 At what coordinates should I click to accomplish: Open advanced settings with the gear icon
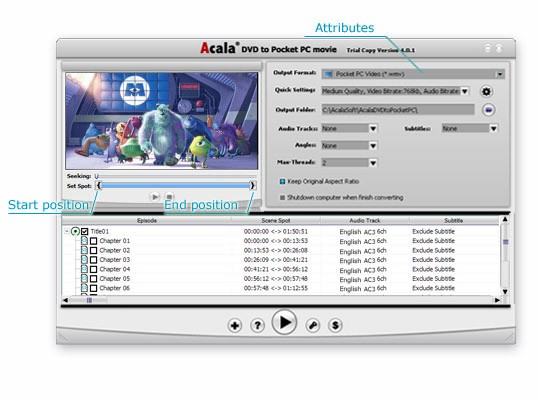click(x=486, y=92)
